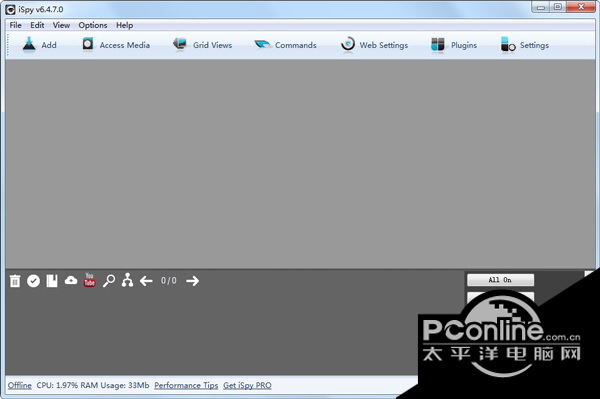Viewport: 600px width, 399px height.
Task: Go to previous media page arrow
Action: click(146, 281)
